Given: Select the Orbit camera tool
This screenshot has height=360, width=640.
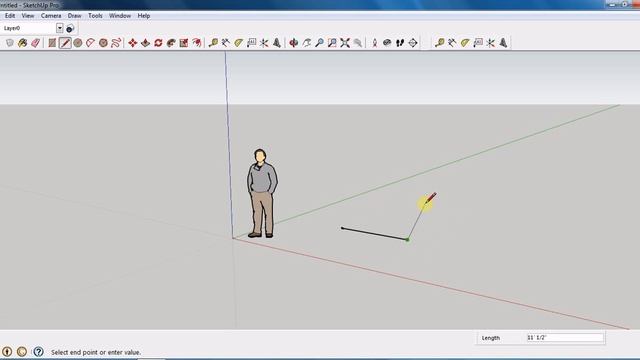Looking at the screenshot, I should tap(293, 42).
